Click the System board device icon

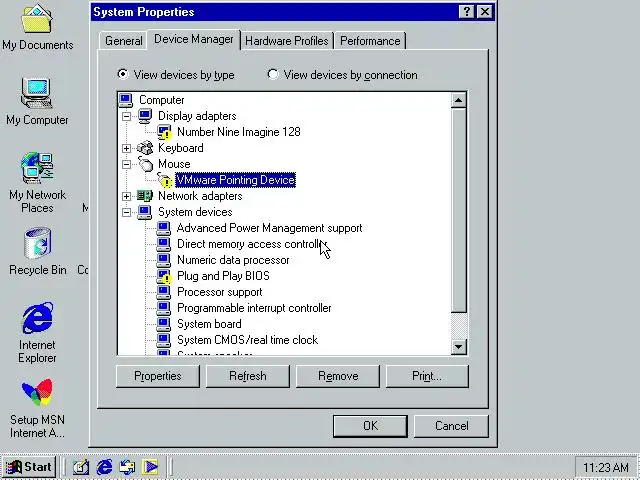click(163, 324)
